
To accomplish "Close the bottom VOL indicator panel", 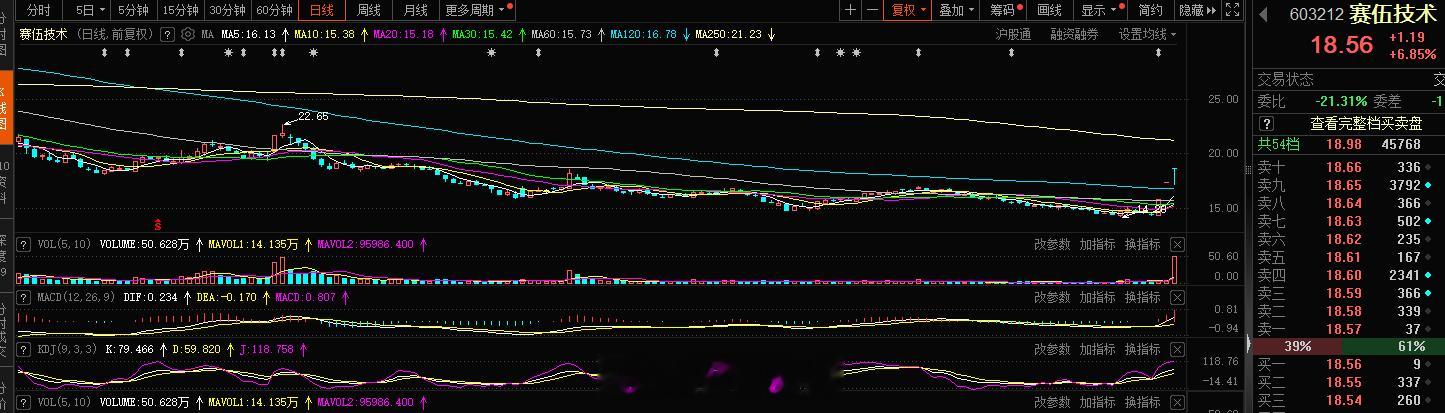I will (x=1177, y=402).
